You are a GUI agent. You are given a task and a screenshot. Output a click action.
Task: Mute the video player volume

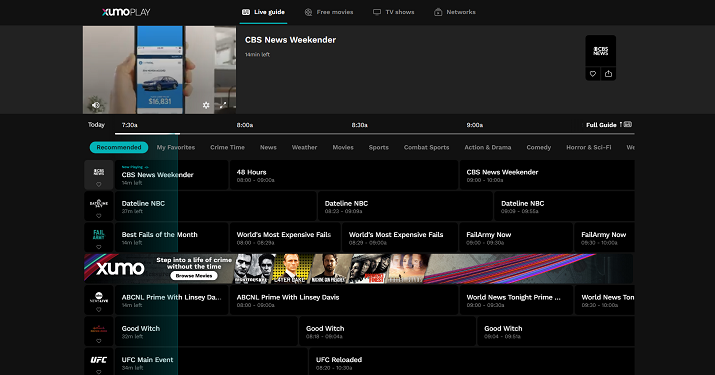(96, 105)
